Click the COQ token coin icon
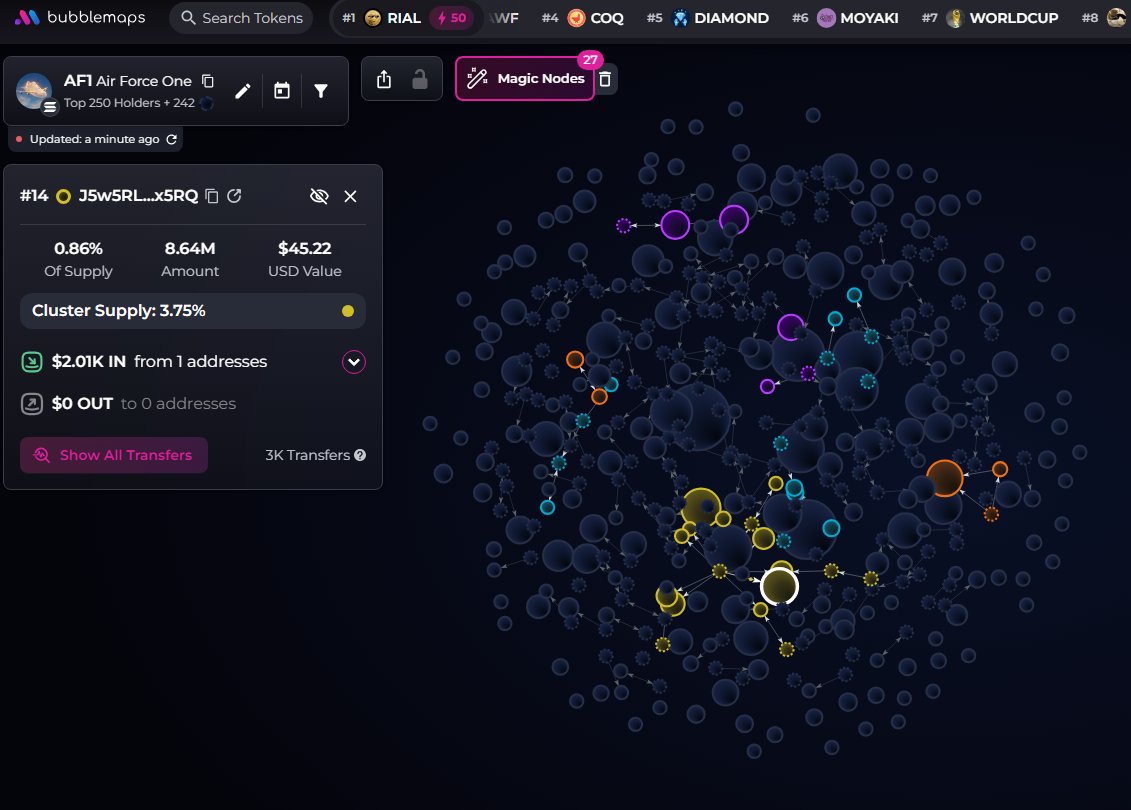This screenshot has height=810, width=1131. pos(576,18)
